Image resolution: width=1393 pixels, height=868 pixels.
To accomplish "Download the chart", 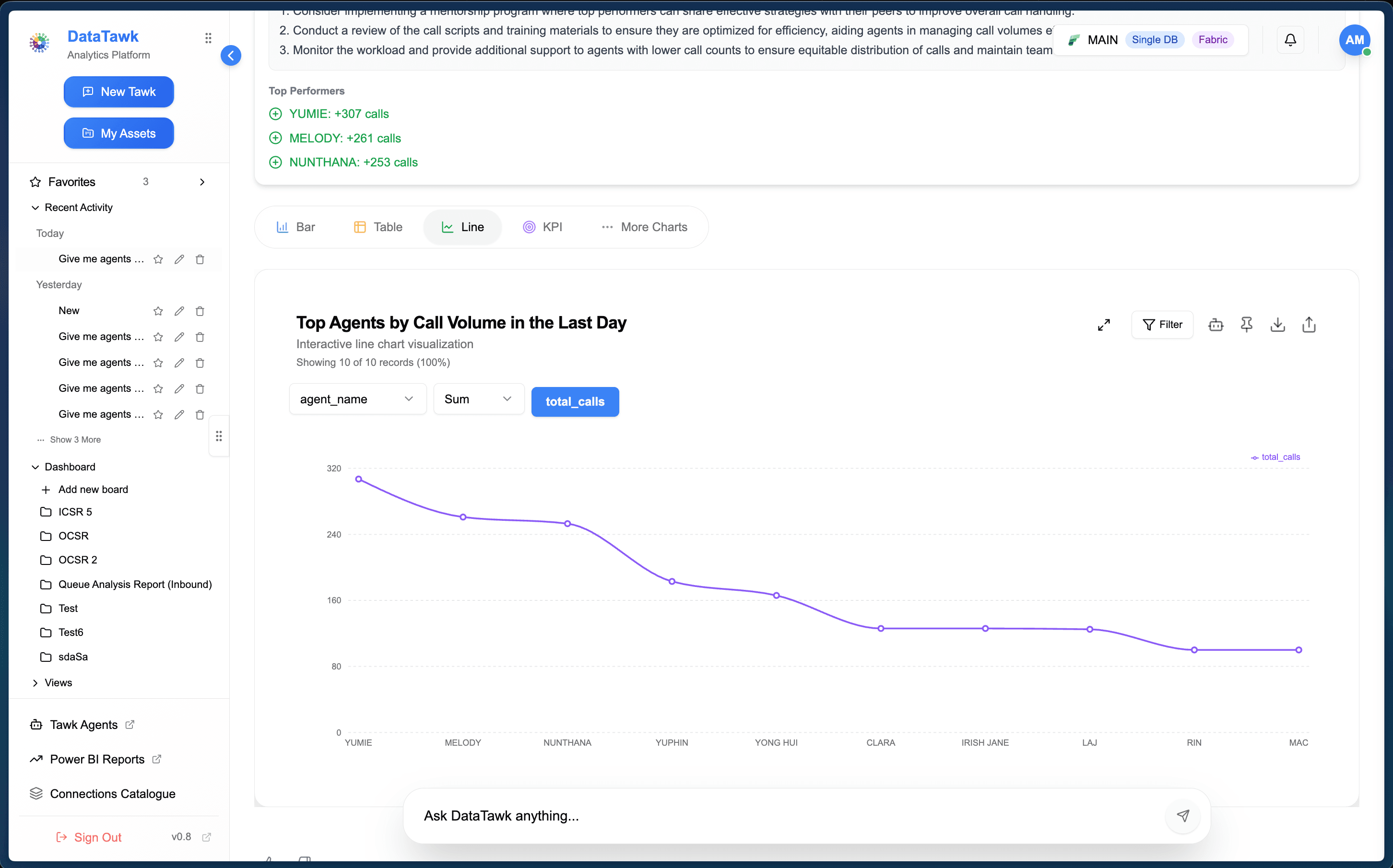I will point(1277,324).
